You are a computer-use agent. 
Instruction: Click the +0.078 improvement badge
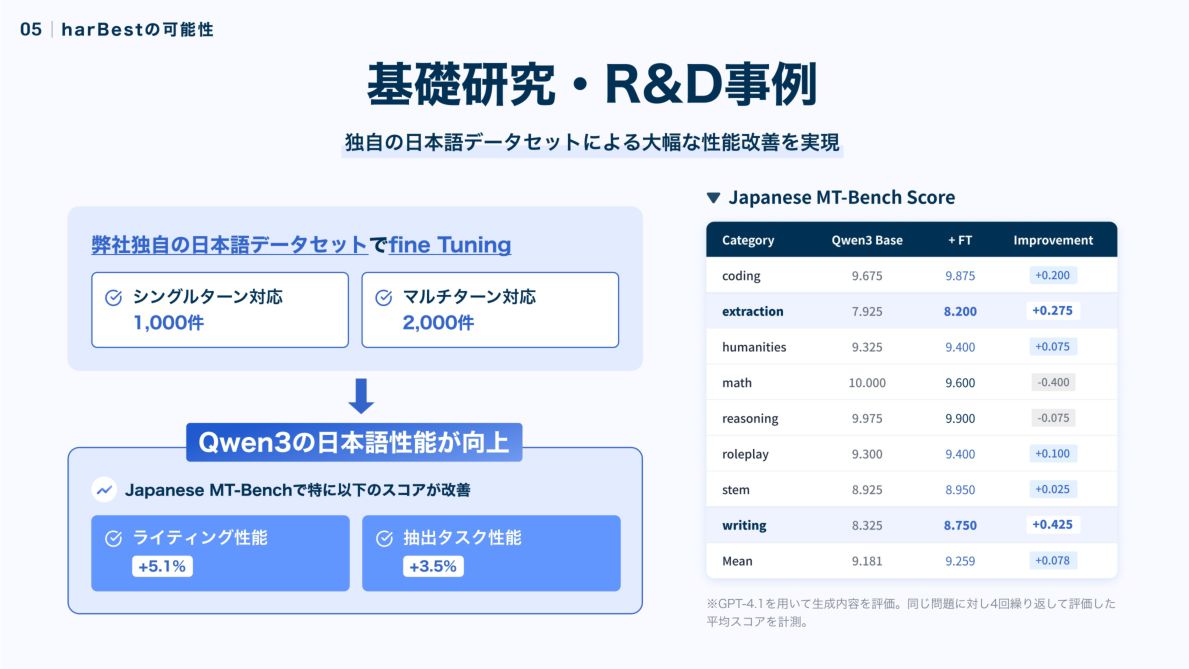click(1053, 561)
